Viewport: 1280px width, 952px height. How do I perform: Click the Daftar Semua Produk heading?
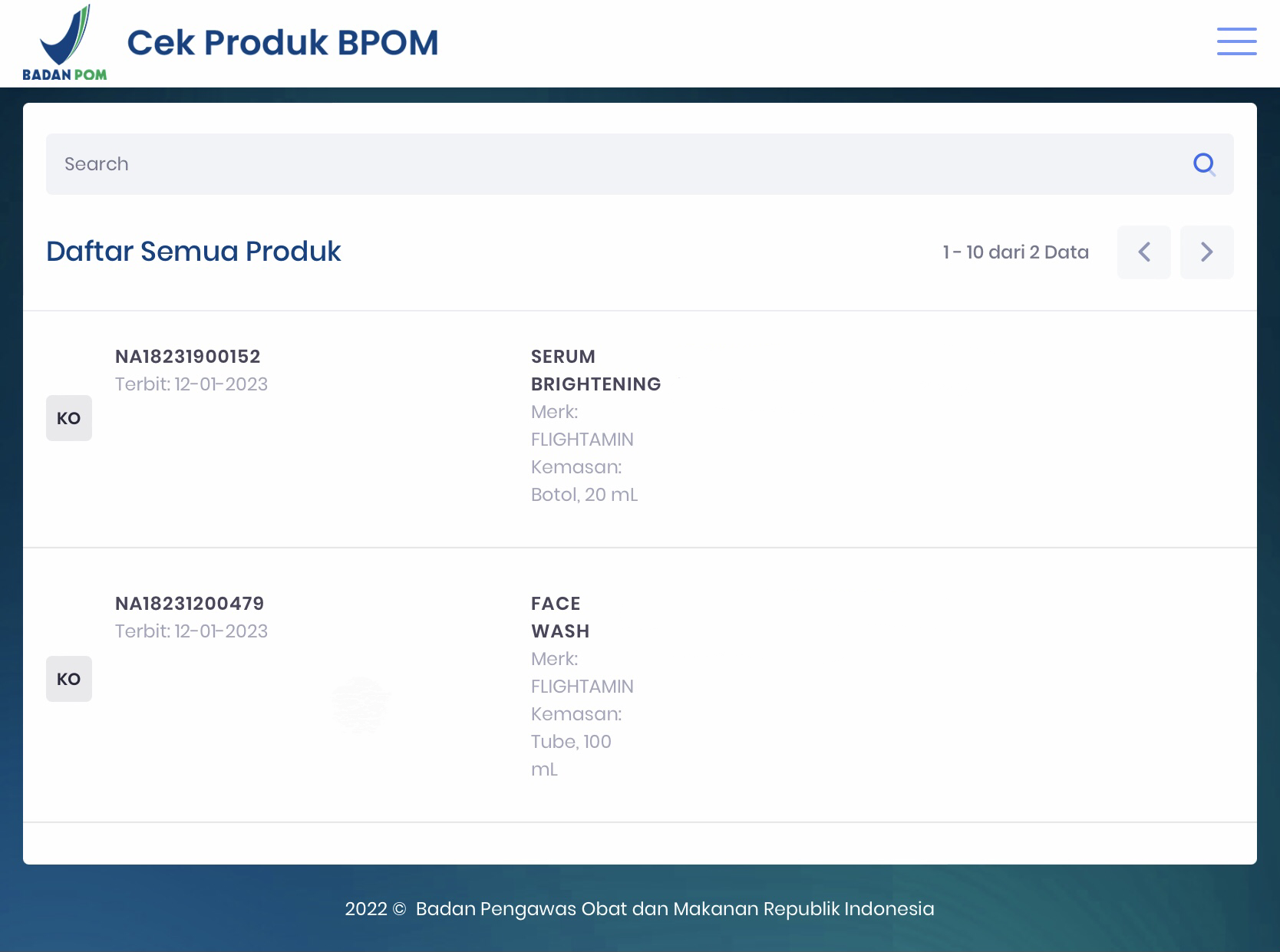click(x=193, y=252)
